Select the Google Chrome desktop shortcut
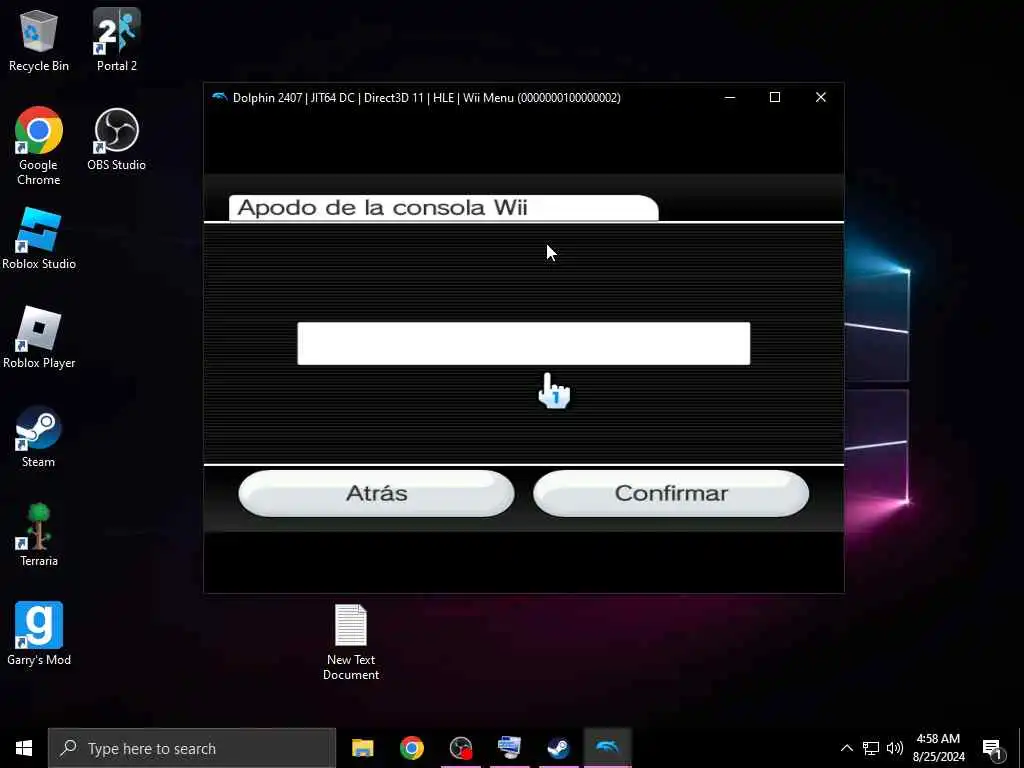Viewport: 1024px width, 768px height. [39, 146]
